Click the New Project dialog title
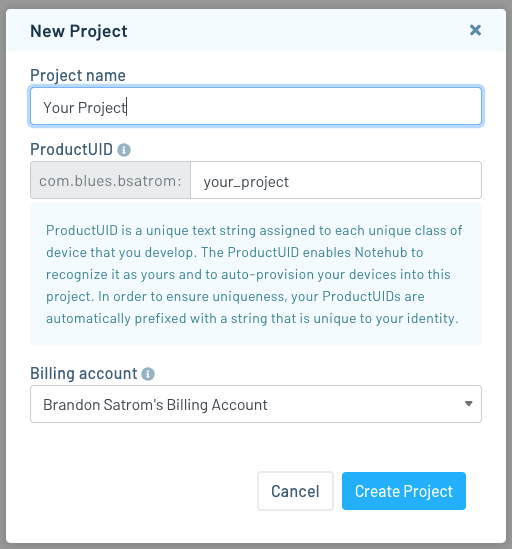Image resolution: width=512 pixels, height=549 pixels. tap(79, 31)
